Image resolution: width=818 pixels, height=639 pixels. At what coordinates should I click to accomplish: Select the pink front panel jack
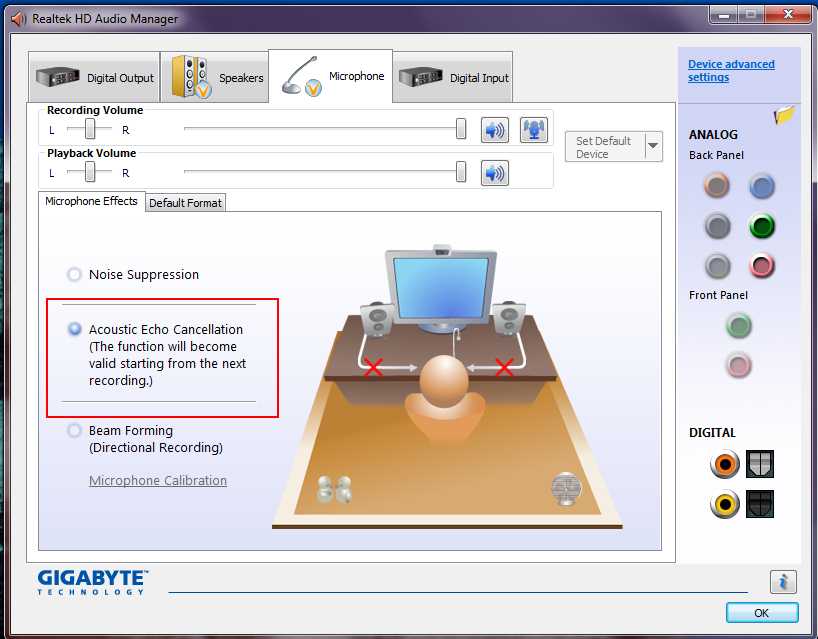click(739, 365)
